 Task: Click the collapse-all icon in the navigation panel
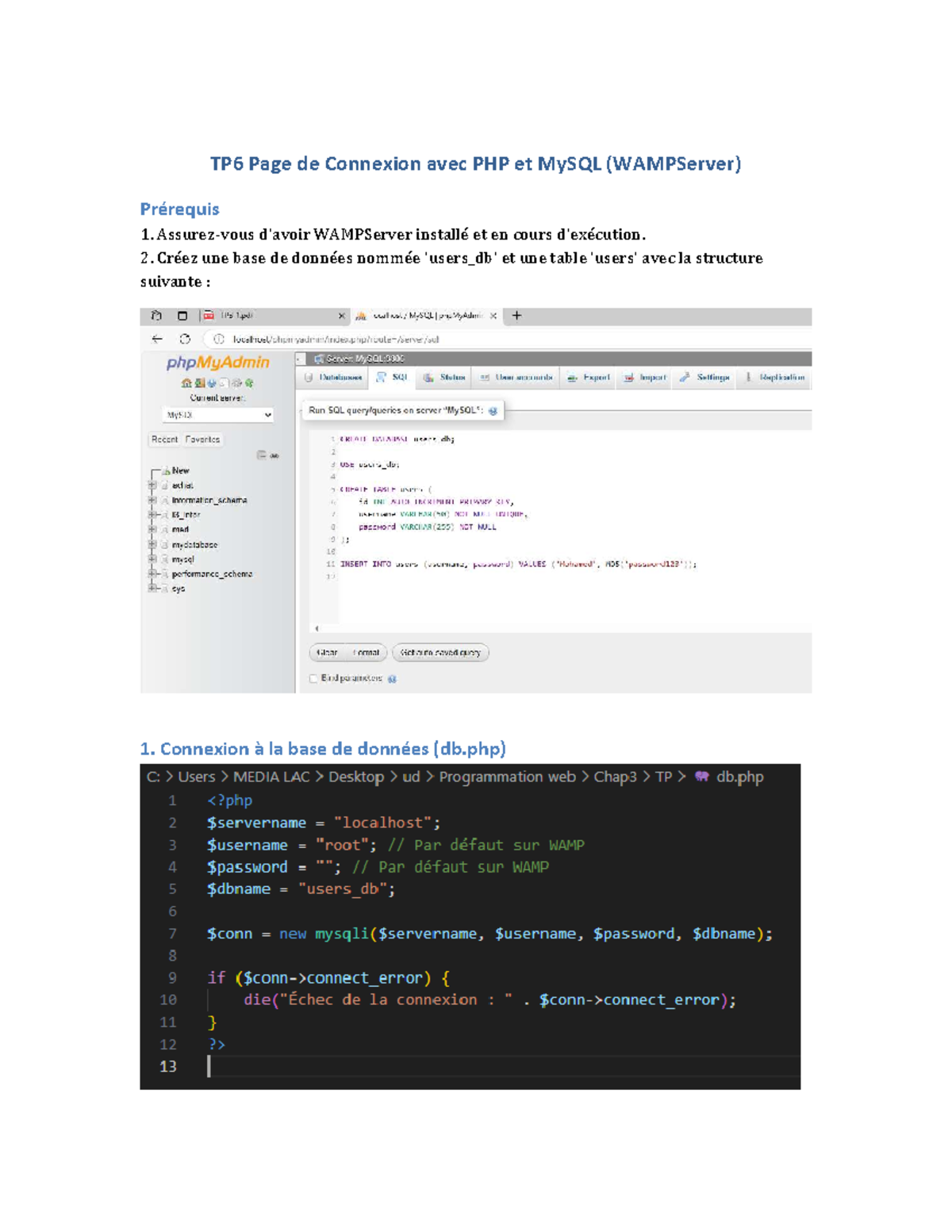tap(261, 455)
